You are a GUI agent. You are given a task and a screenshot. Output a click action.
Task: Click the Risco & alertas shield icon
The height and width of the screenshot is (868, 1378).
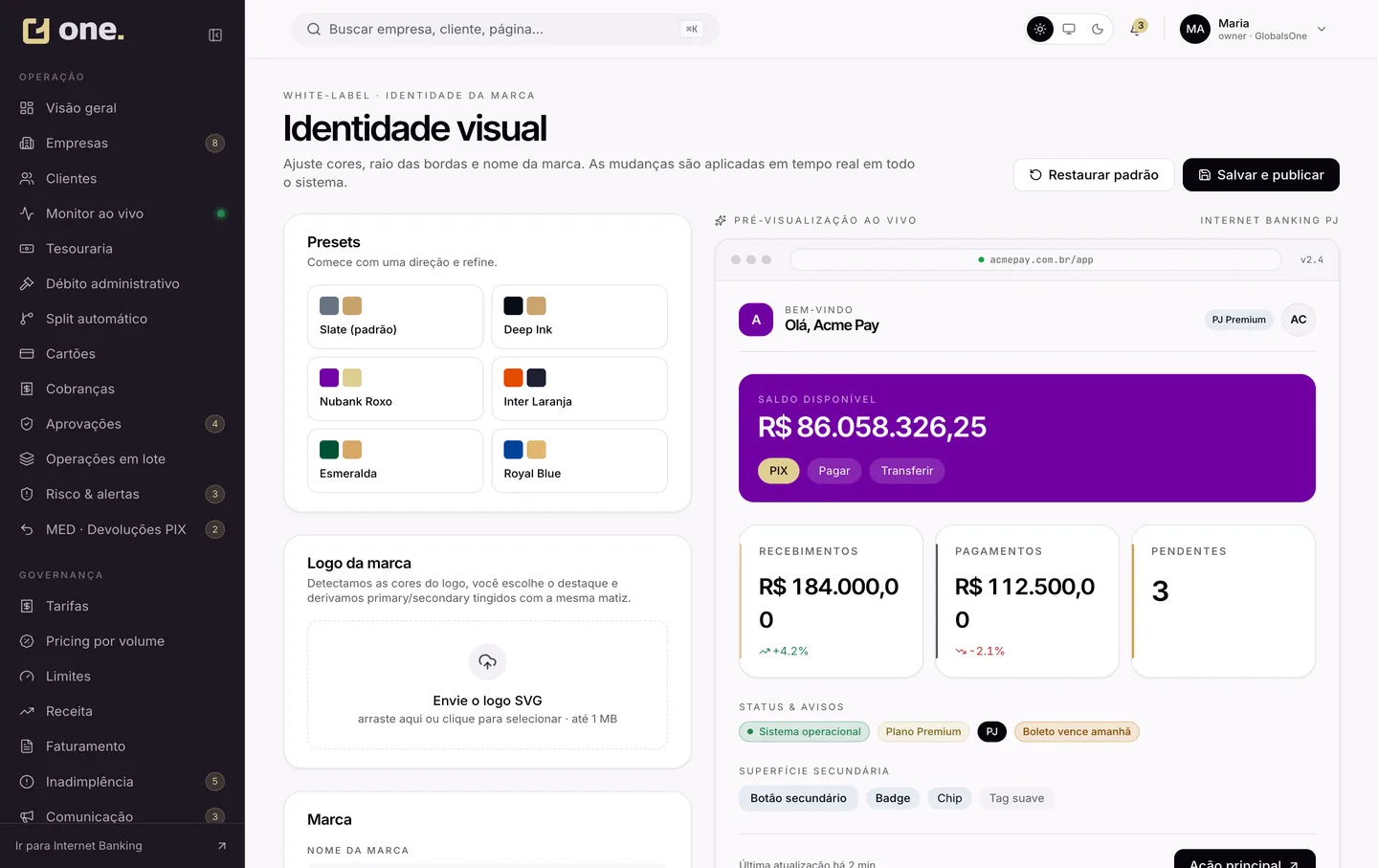click(x=27, y=494)
